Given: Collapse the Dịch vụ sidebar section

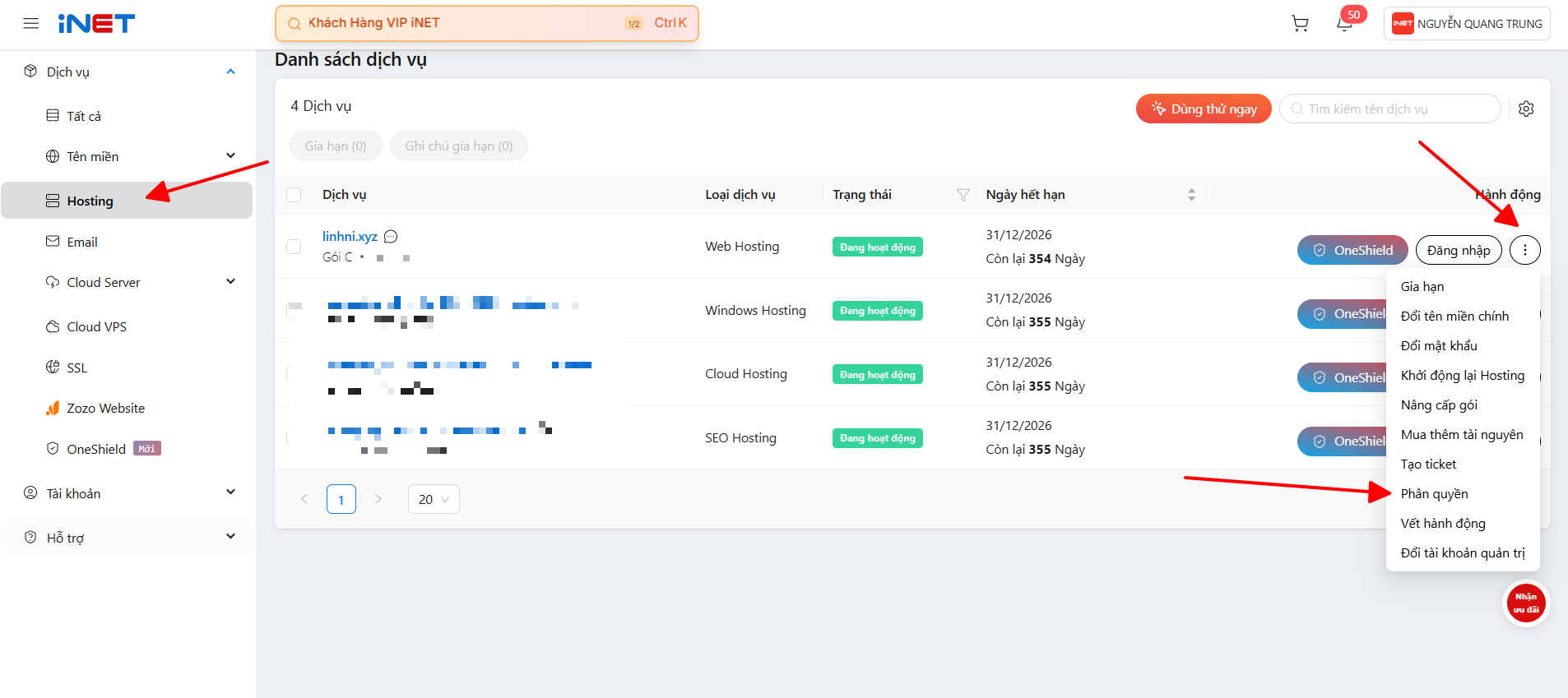Looking at the screenshot, I should (231, 72).
